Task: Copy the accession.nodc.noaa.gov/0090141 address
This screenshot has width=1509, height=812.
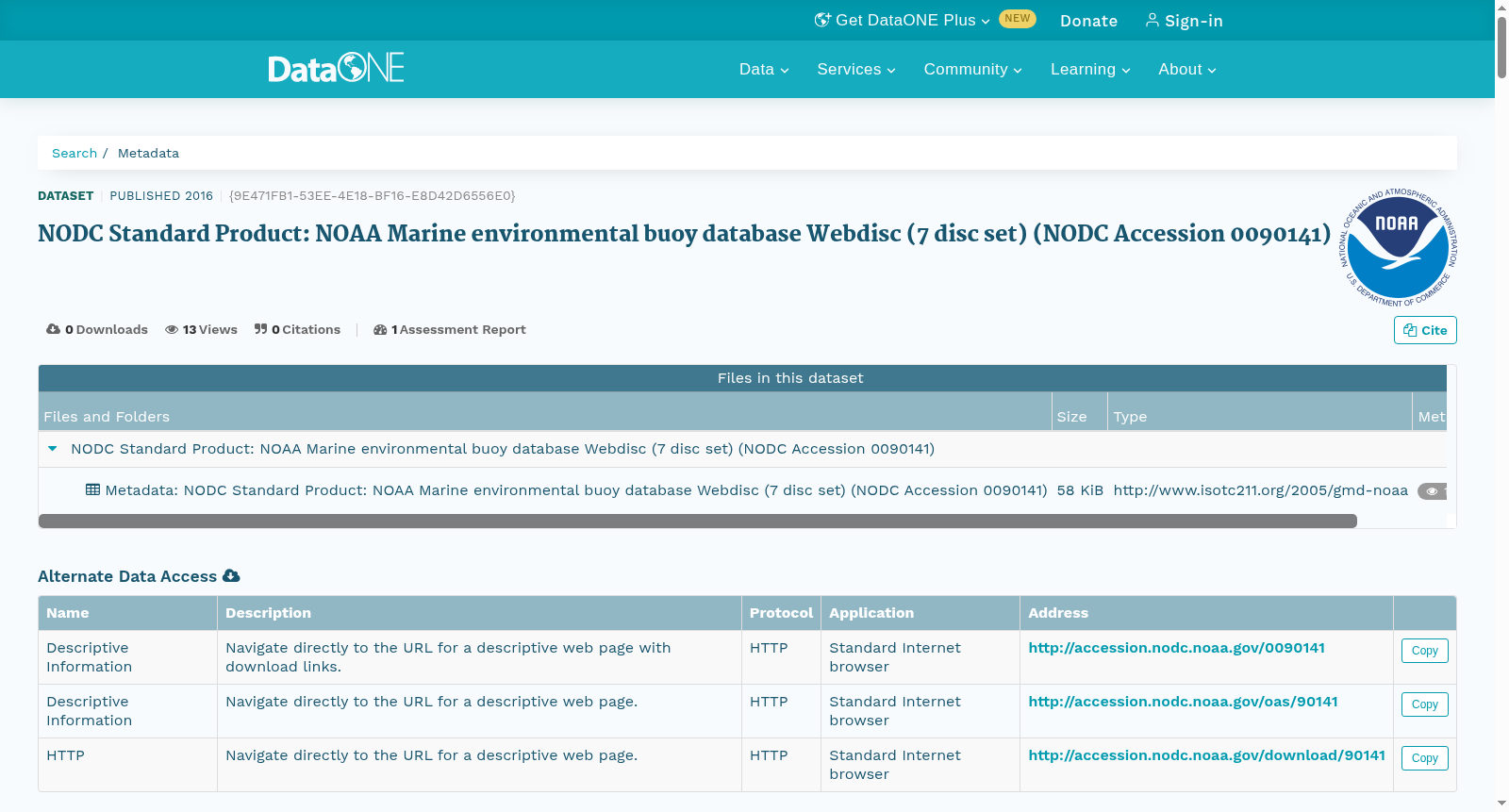Action: [x=1424, y=651]
